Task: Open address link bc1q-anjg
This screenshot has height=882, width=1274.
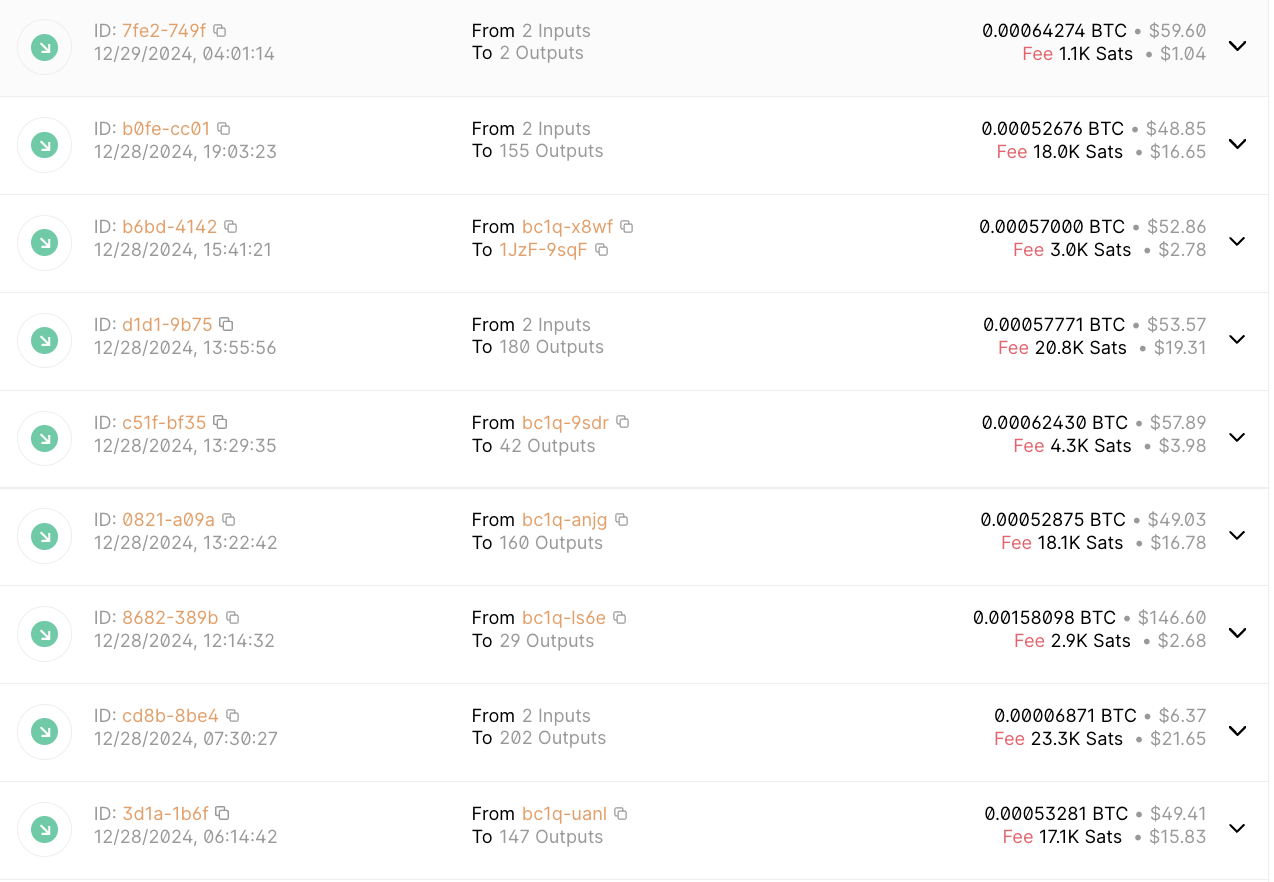Action: [x=564, y=520]
